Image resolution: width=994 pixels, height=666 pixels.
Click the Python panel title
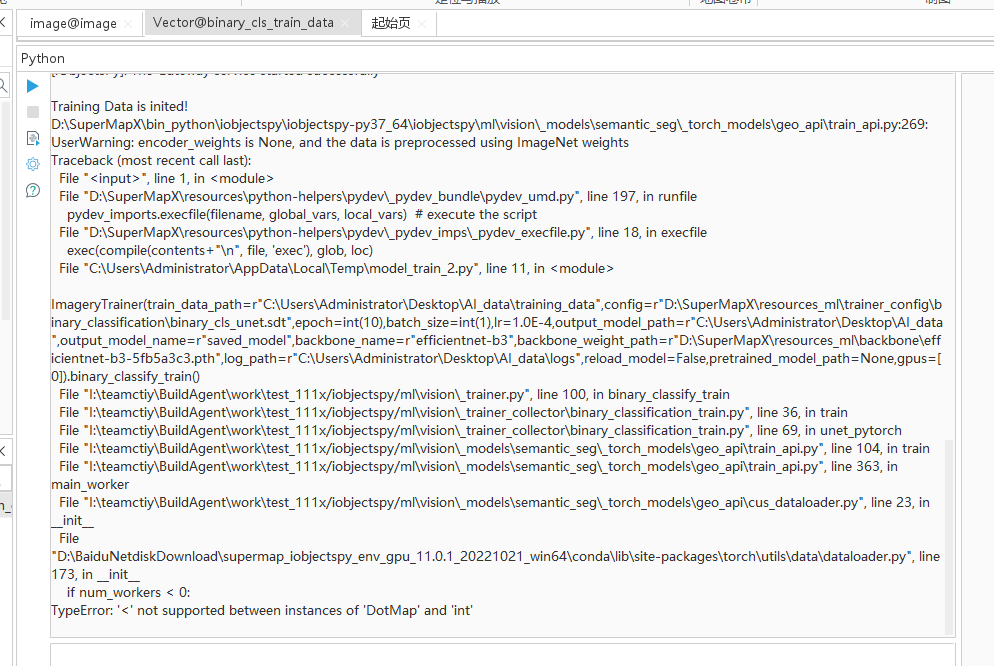coord(43,58)
